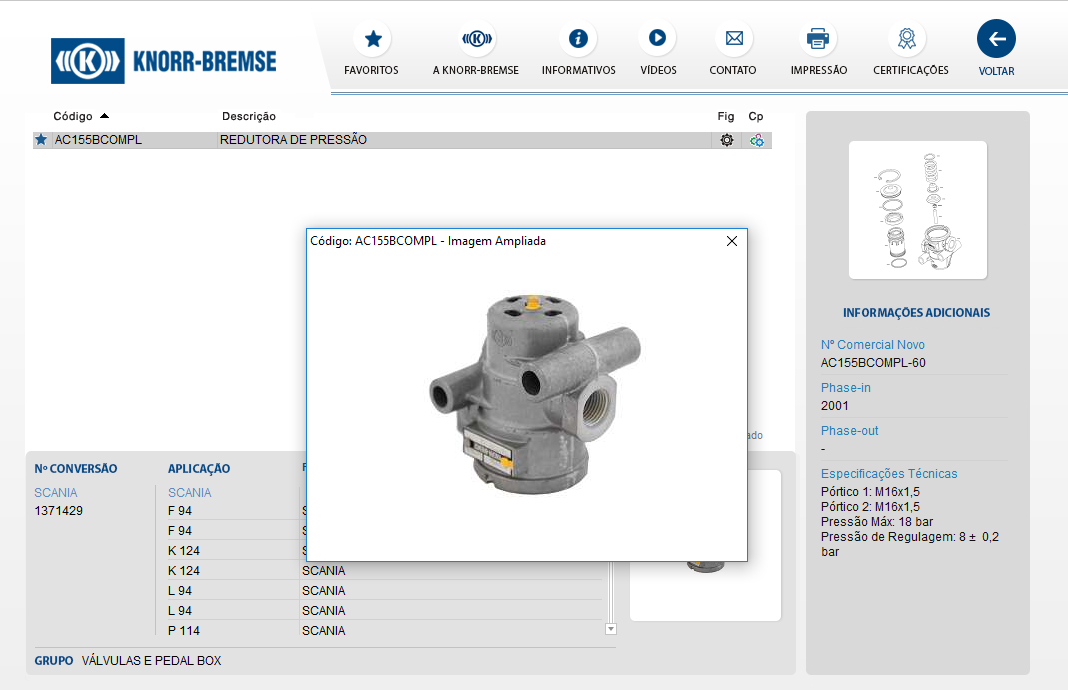
Task: Open the Favoritos star icon
Action: (x=372, y=40)
